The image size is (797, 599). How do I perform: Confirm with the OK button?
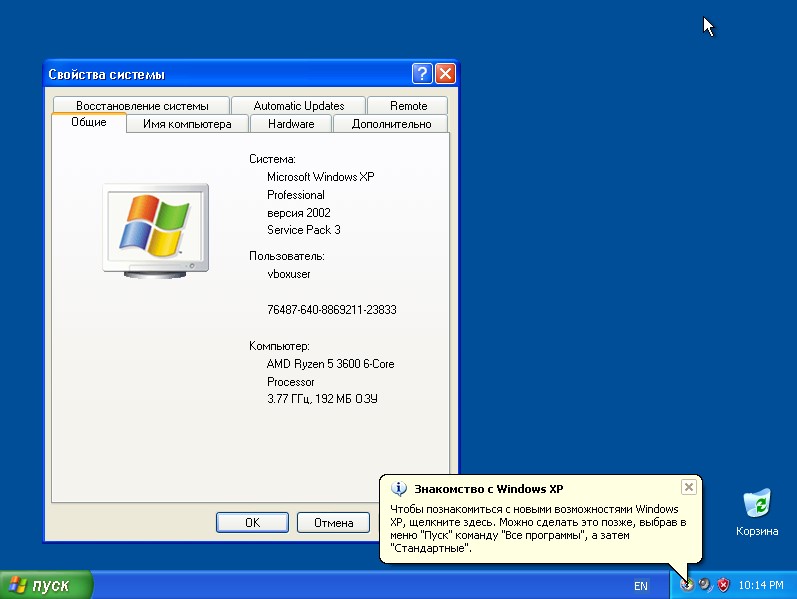(x=252, y=522)
